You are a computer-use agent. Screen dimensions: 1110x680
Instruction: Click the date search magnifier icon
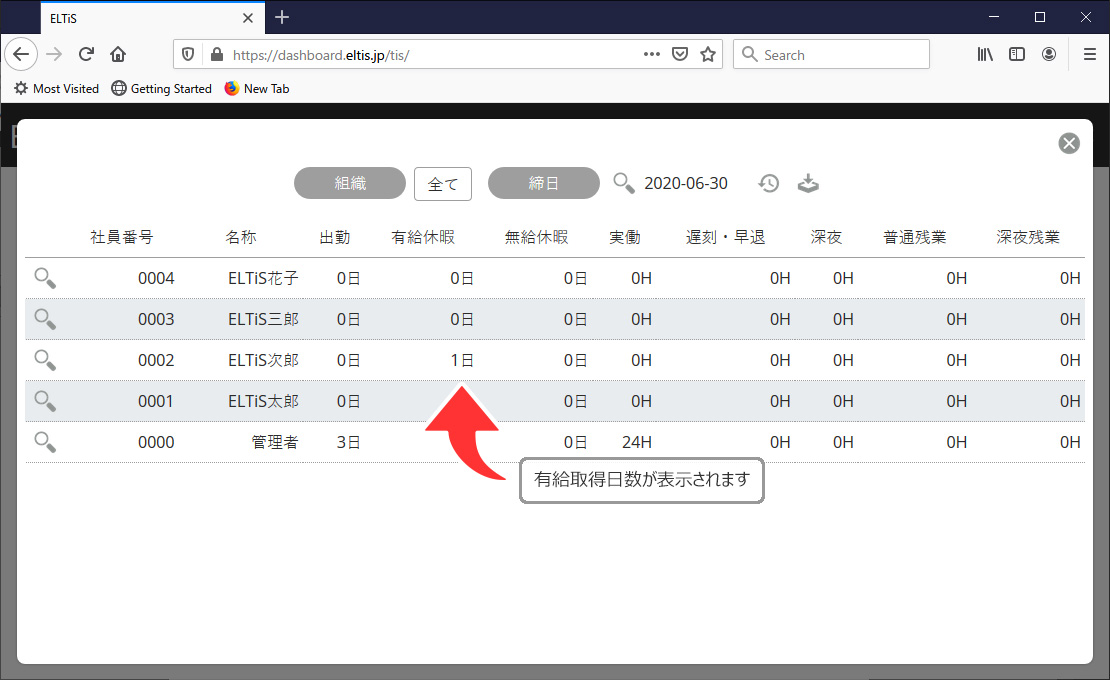pyautogui.click(x=624, y=183)
